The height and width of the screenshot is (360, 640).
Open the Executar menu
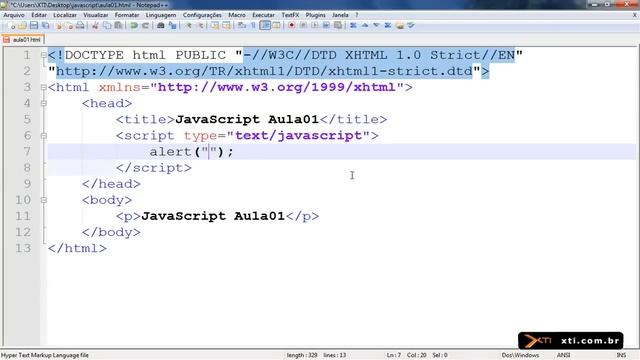pyautogui.click(x=263, y=15)
